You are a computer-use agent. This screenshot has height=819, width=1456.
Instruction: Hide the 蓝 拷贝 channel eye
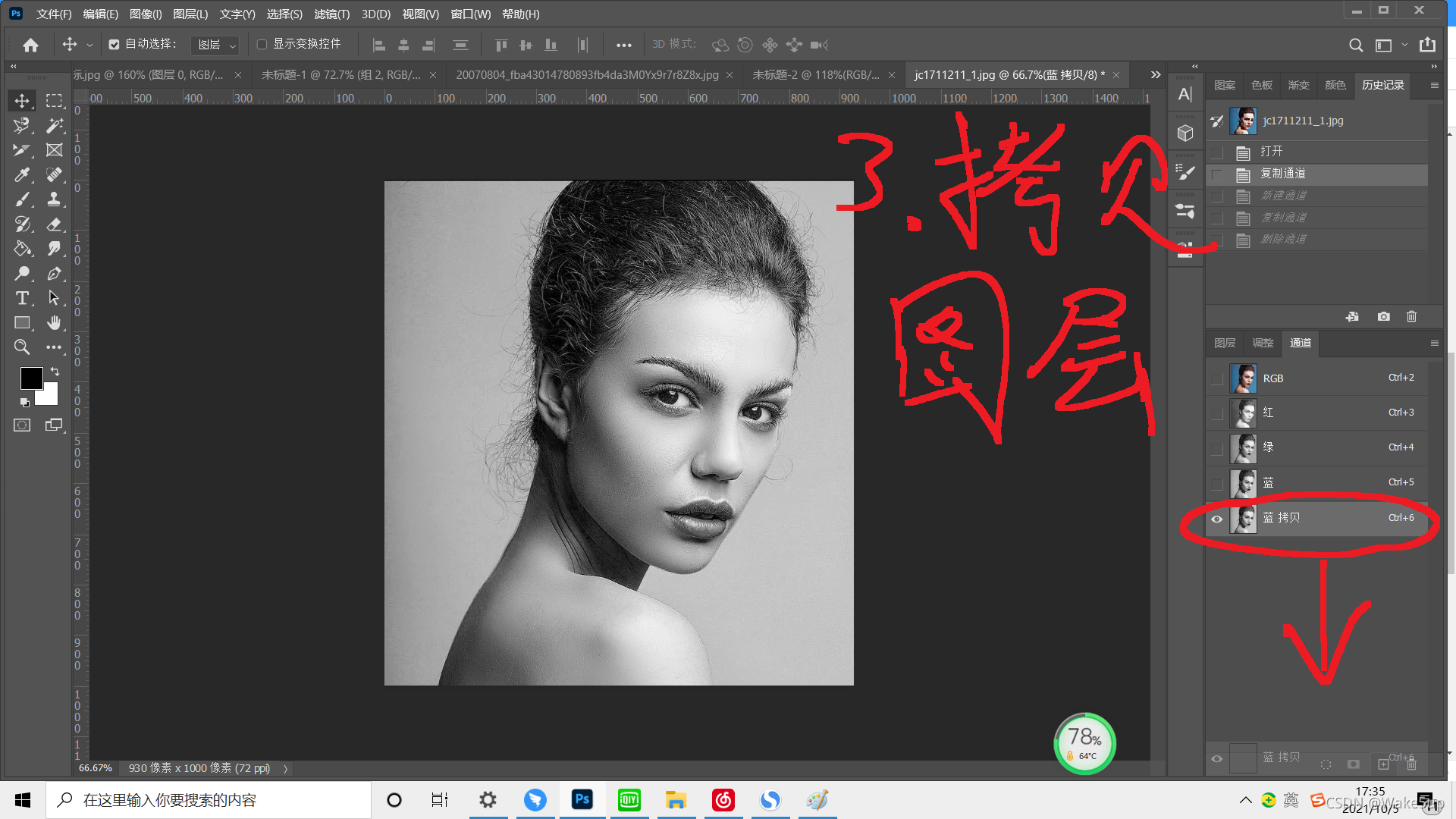(x=1216, y=519)
